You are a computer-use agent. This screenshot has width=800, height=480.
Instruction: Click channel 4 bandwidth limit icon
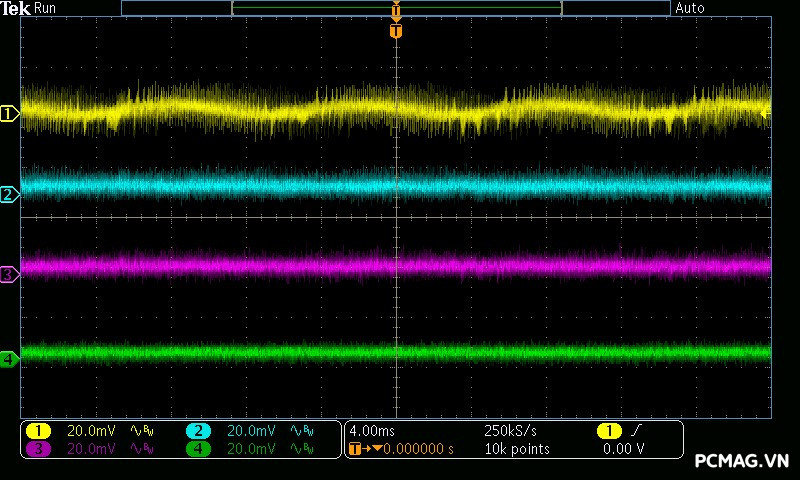pos(300,449)
